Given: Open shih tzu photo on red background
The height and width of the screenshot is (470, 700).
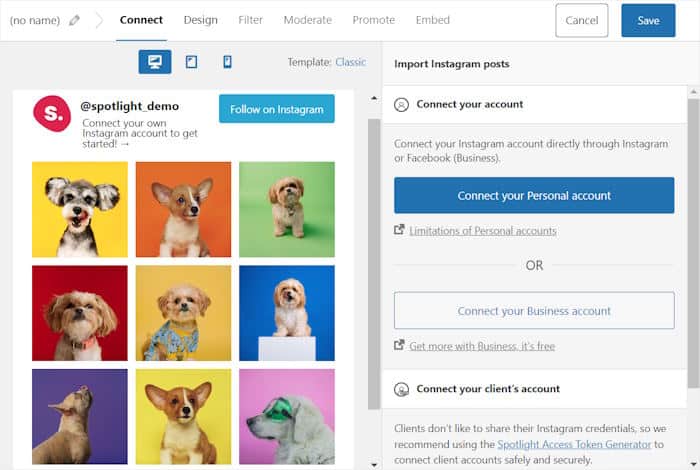Looking at the screenshot, I should [80, 313].
